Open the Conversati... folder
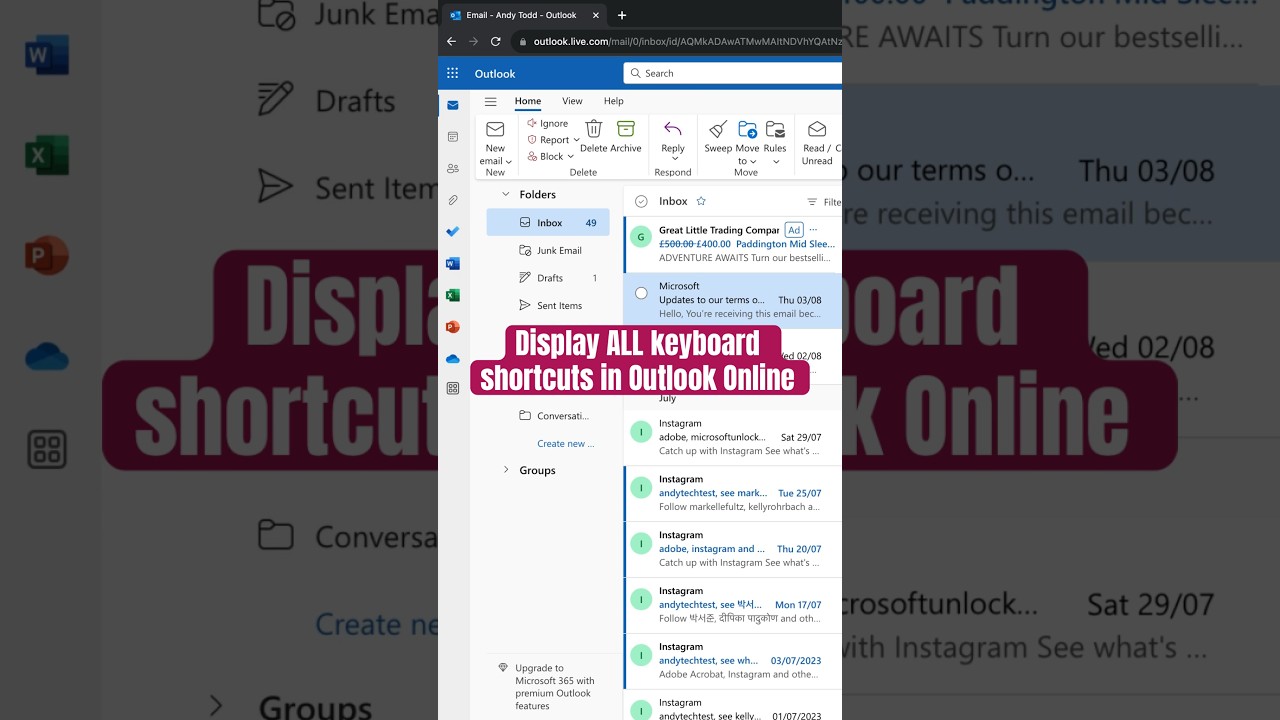Image resolution: width=1280 pixels, height=720 pixels. click(548, 416)
